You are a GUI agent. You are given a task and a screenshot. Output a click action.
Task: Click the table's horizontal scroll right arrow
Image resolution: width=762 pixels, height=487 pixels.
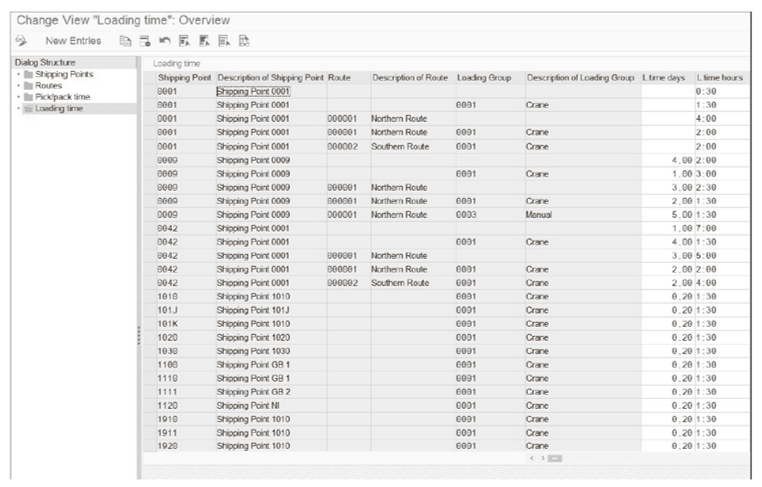point(540,457)
